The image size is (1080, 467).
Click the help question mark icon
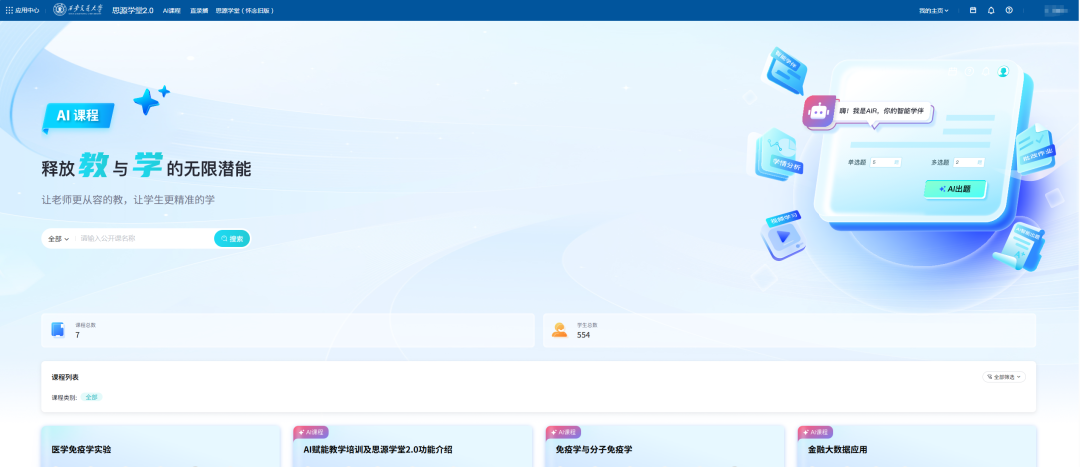[x=1009, y=10]
